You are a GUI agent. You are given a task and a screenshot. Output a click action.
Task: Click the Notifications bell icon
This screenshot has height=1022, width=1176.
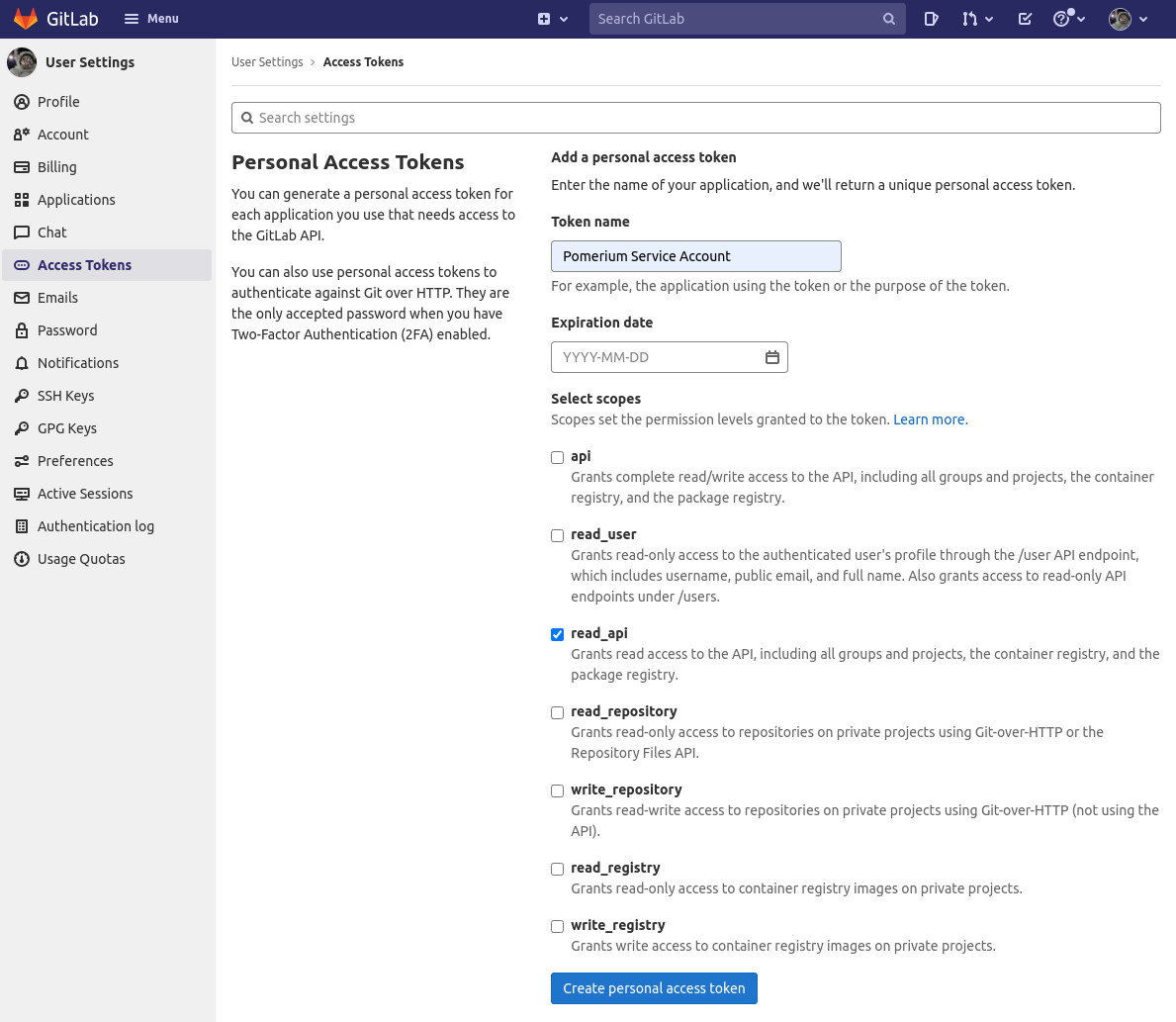22,363
